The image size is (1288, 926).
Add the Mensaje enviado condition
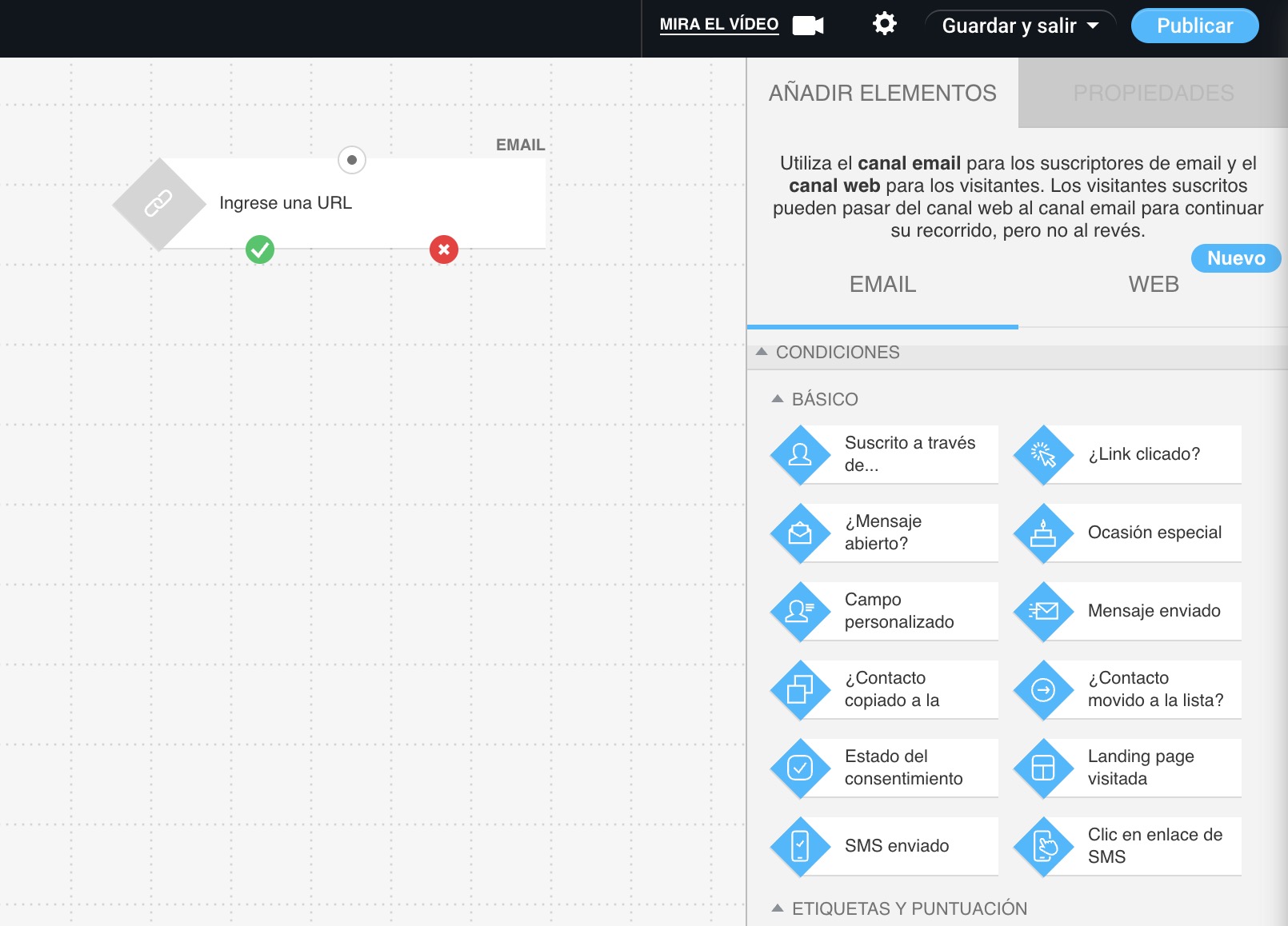(1045, 611)
